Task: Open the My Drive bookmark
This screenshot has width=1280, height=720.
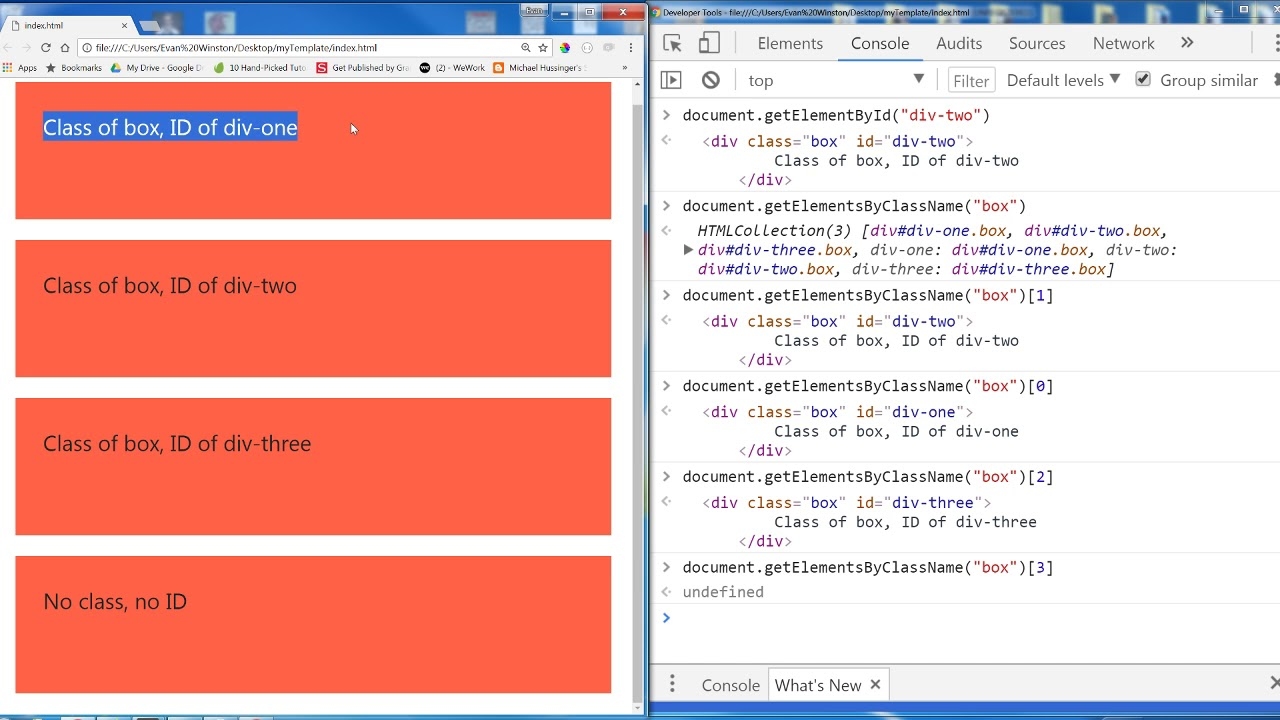Action: pyautogui.click(x=157, y=68)
